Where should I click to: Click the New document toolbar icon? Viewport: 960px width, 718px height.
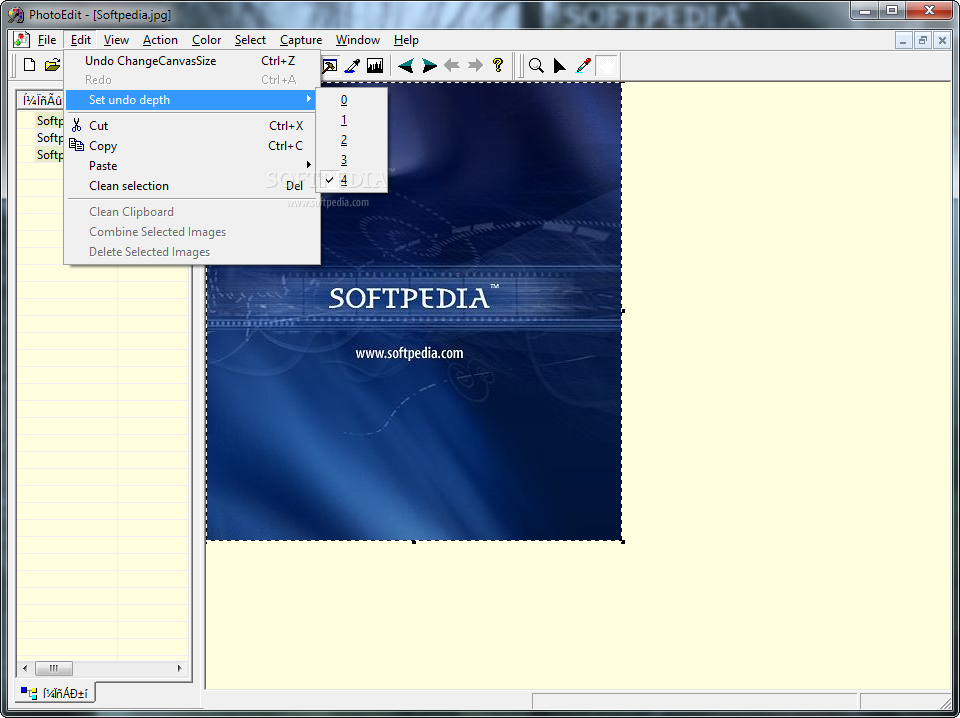click(29, 65)
